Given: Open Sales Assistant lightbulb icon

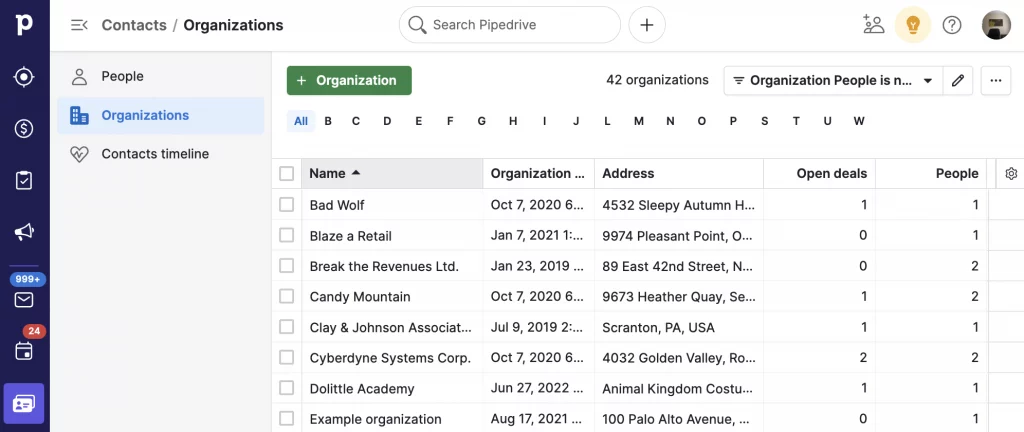Looking at the screenshot, I should click(912, 25).
